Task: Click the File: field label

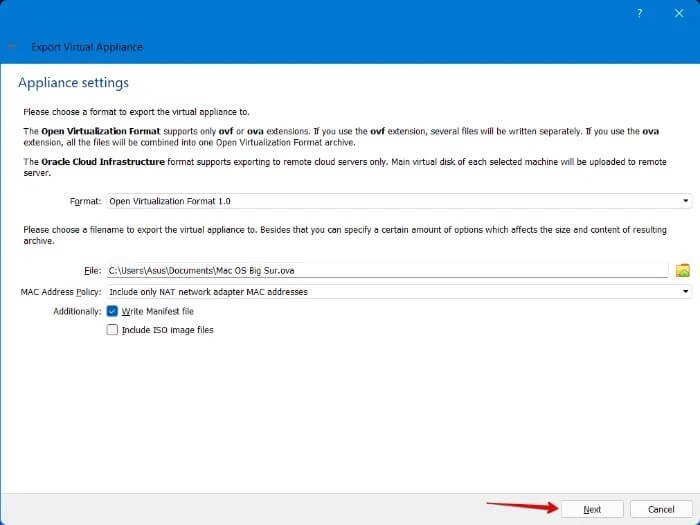Action: pos(93,270)
